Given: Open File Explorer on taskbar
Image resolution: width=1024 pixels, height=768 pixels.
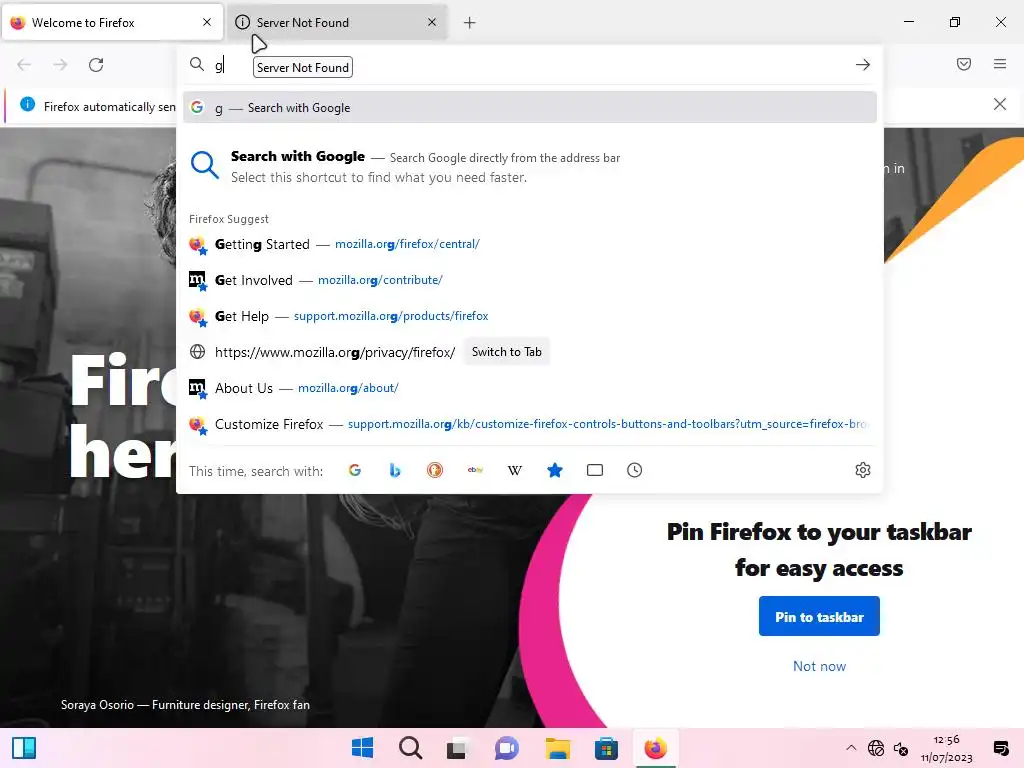Looking at the screenshot, I should click(558, 748).
